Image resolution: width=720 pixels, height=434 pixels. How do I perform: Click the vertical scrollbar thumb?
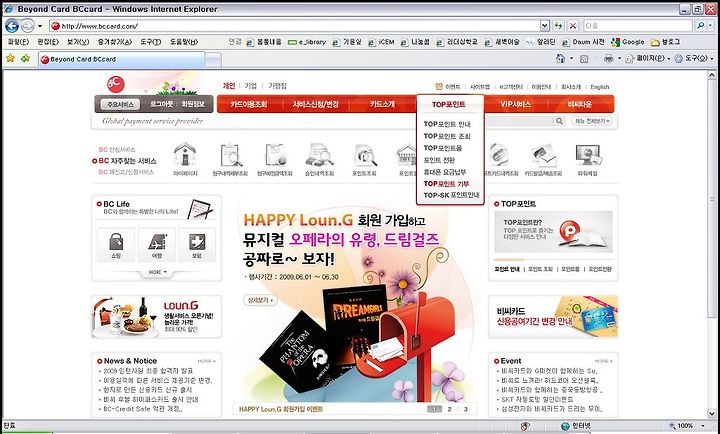[x=712, y=199]
